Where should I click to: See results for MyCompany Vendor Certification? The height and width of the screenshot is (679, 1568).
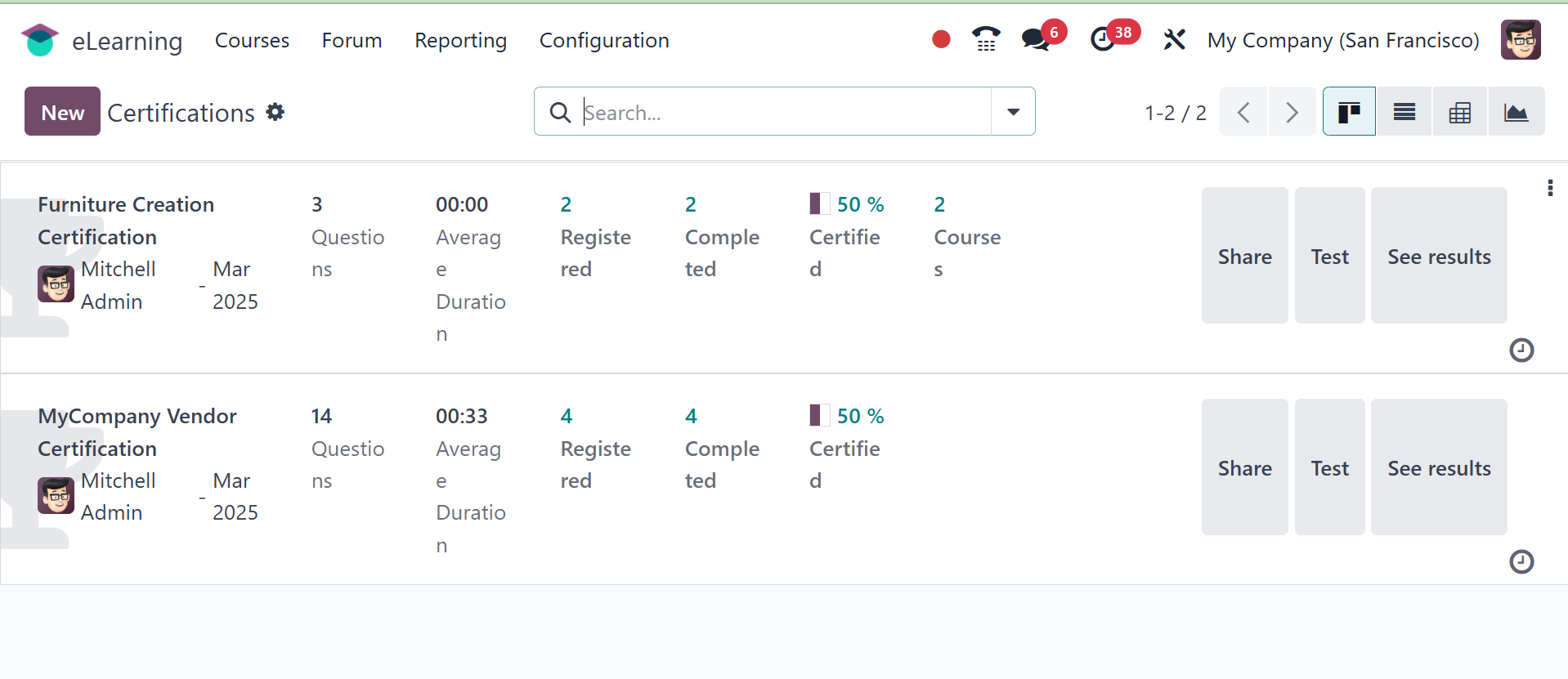click(1439, 467)
